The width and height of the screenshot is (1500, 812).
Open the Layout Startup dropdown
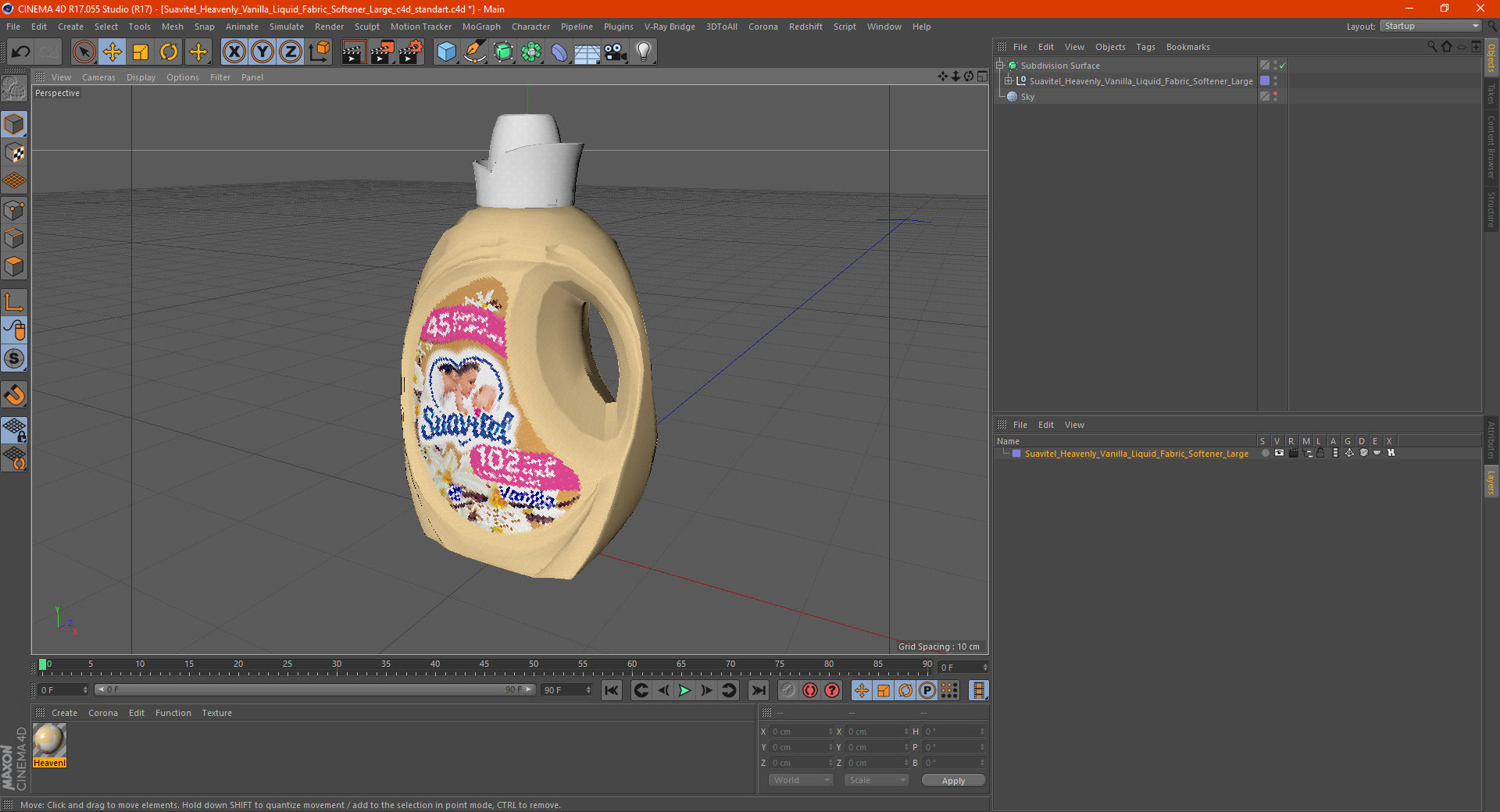coord(1430,26)
